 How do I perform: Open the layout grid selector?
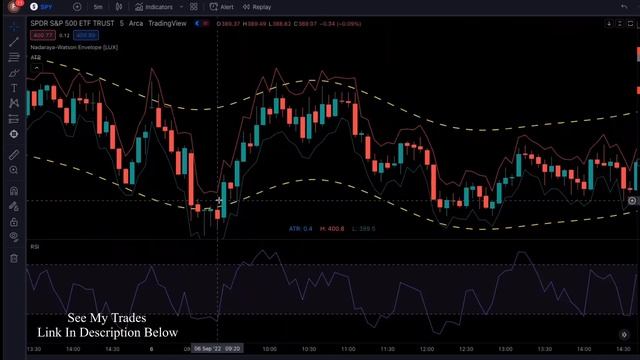point(194,7)
